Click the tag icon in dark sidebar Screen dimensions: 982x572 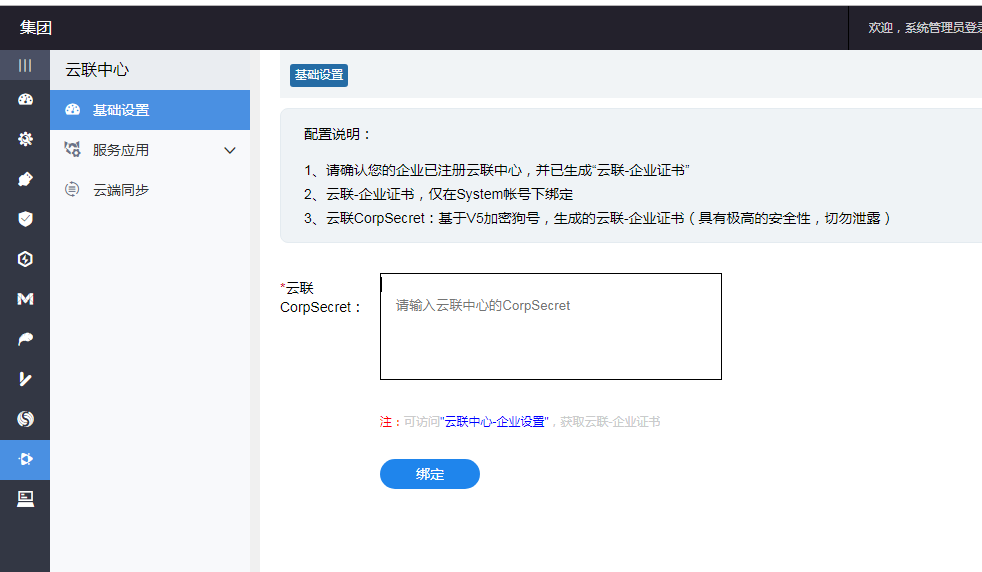pyautogui.click(x=25, y=179)
